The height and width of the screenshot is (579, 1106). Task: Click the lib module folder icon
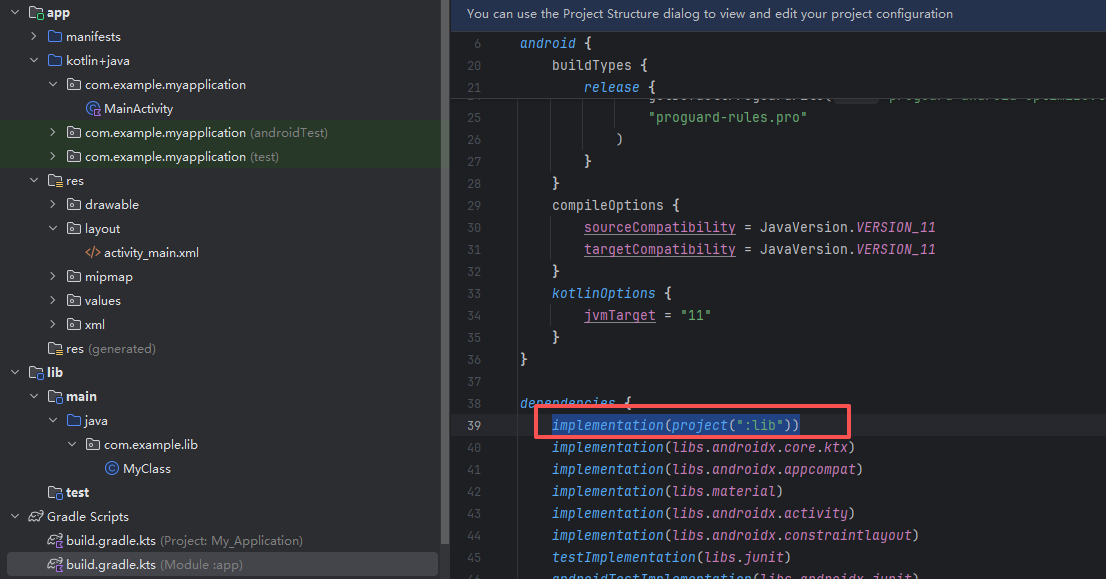coord(36,372)
